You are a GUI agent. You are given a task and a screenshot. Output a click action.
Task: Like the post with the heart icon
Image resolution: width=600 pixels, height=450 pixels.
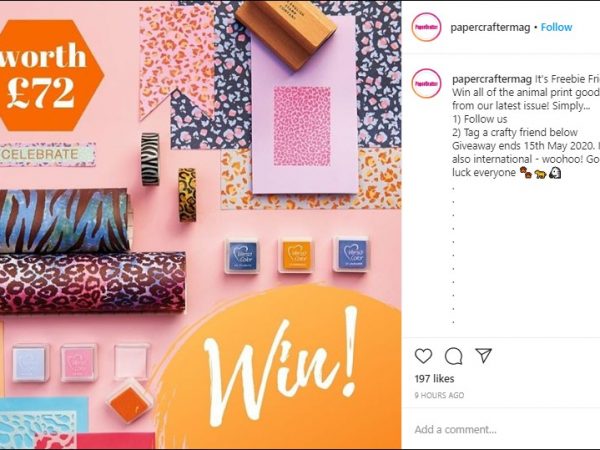[423, 356]
